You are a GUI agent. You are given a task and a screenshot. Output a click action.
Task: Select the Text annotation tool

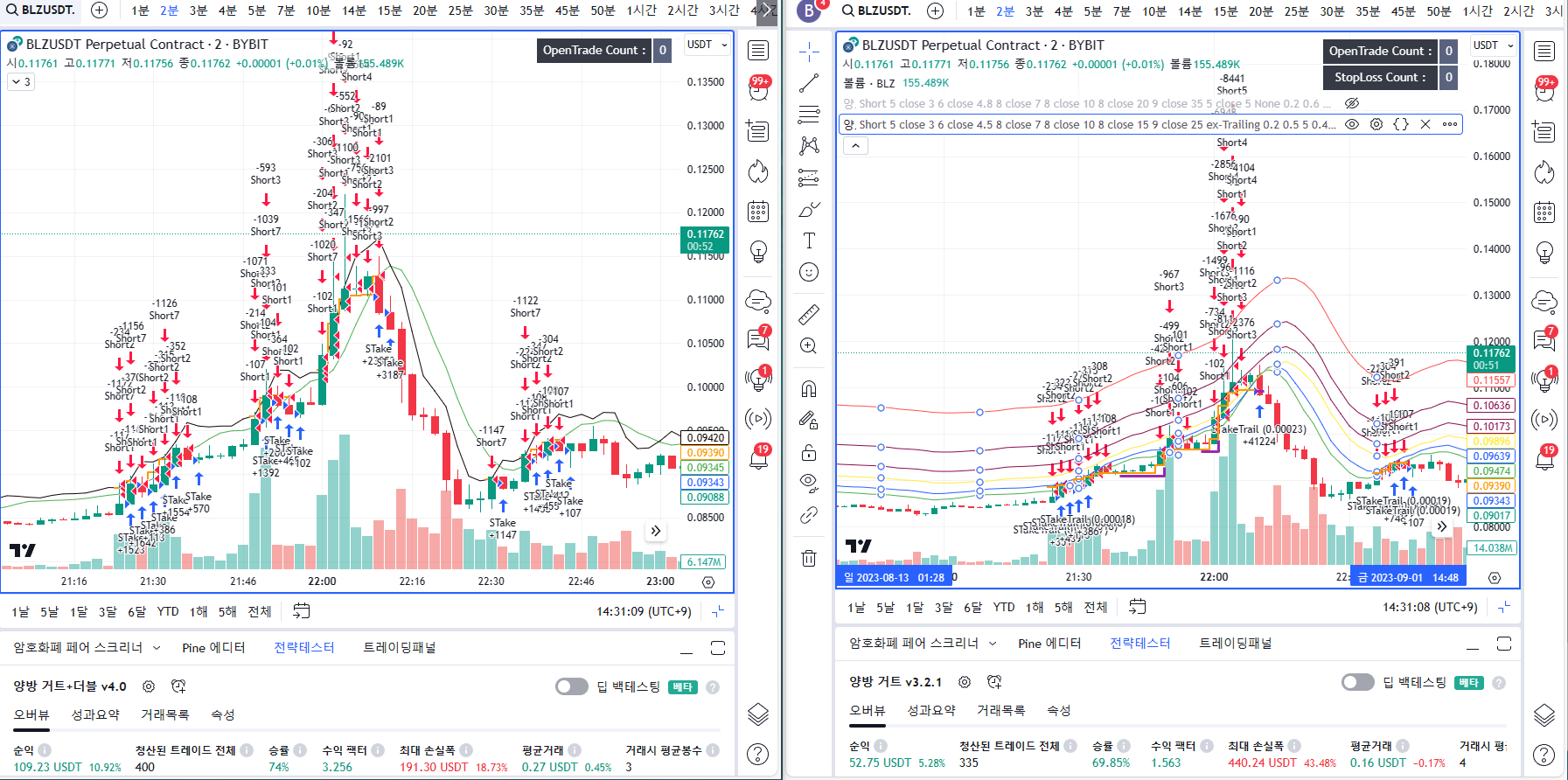click(x=809, y=240)
